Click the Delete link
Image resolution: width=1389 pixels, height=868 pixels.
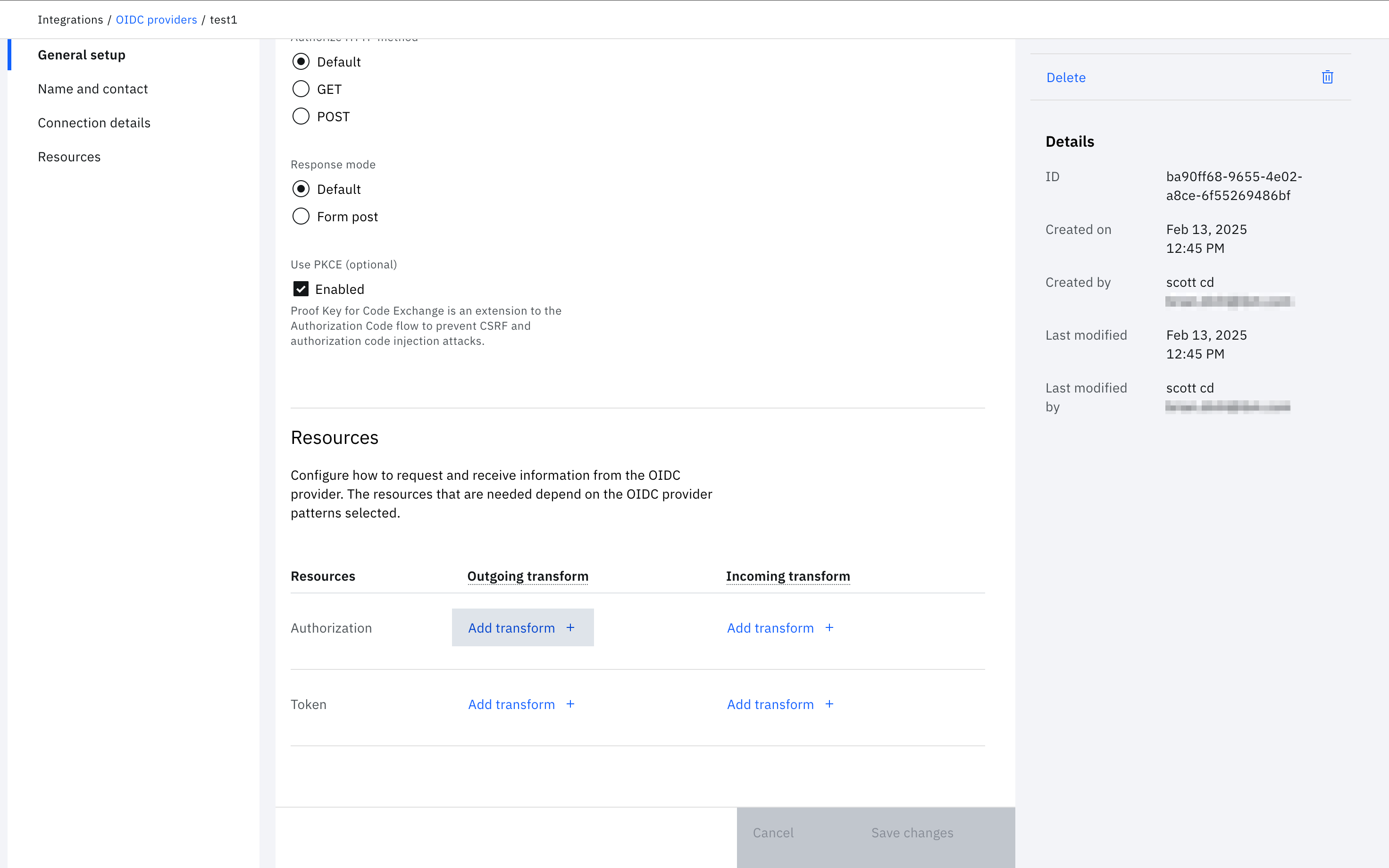(x=1066, y=77)
